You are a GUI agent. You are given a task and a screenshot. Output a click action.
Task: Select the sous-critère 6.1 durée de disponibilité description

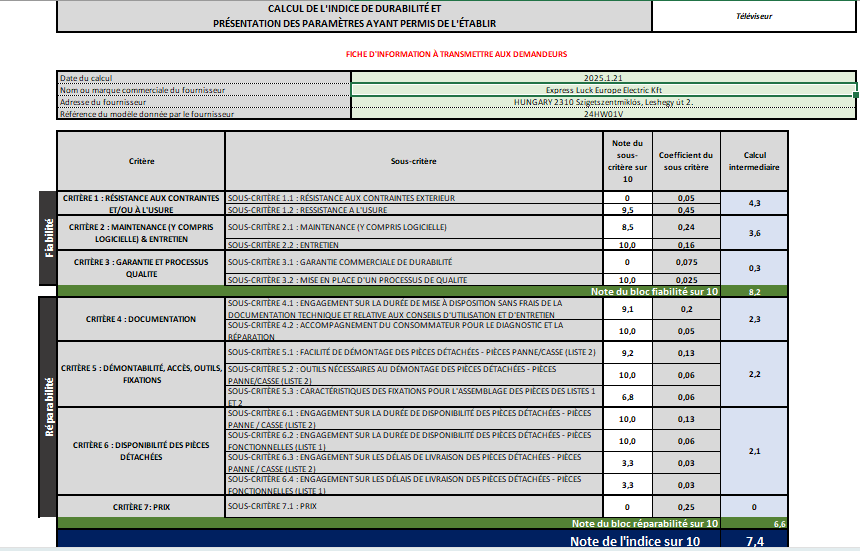coord(414,418)
